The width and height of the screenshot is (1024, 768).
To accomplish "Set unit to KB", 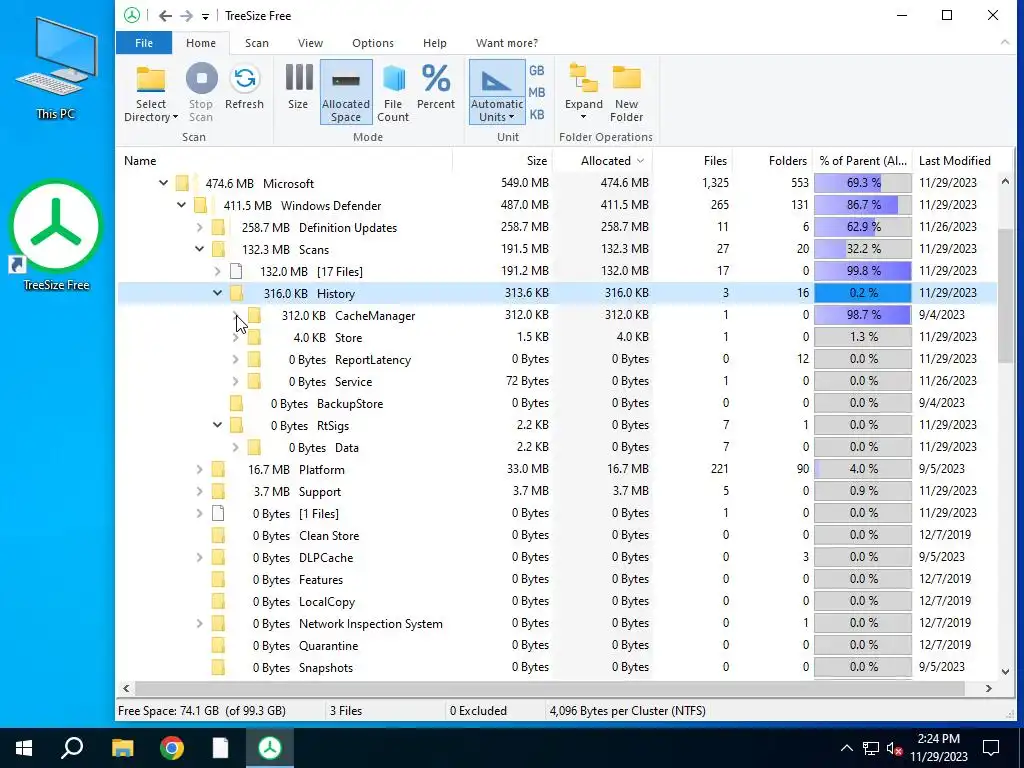I will tap(537, 114).
